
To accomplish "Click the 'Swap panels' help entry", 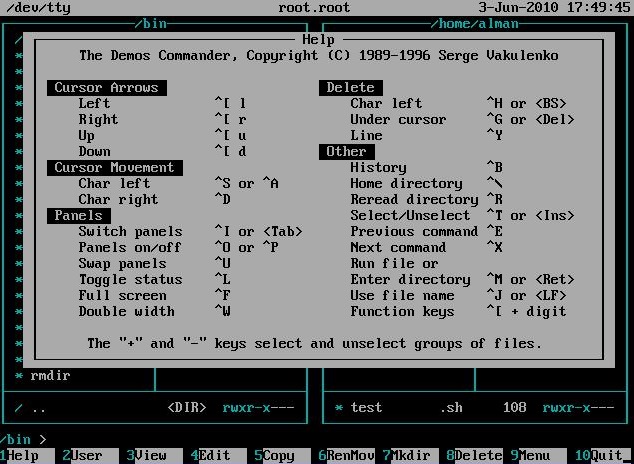I will click(123, 264).
